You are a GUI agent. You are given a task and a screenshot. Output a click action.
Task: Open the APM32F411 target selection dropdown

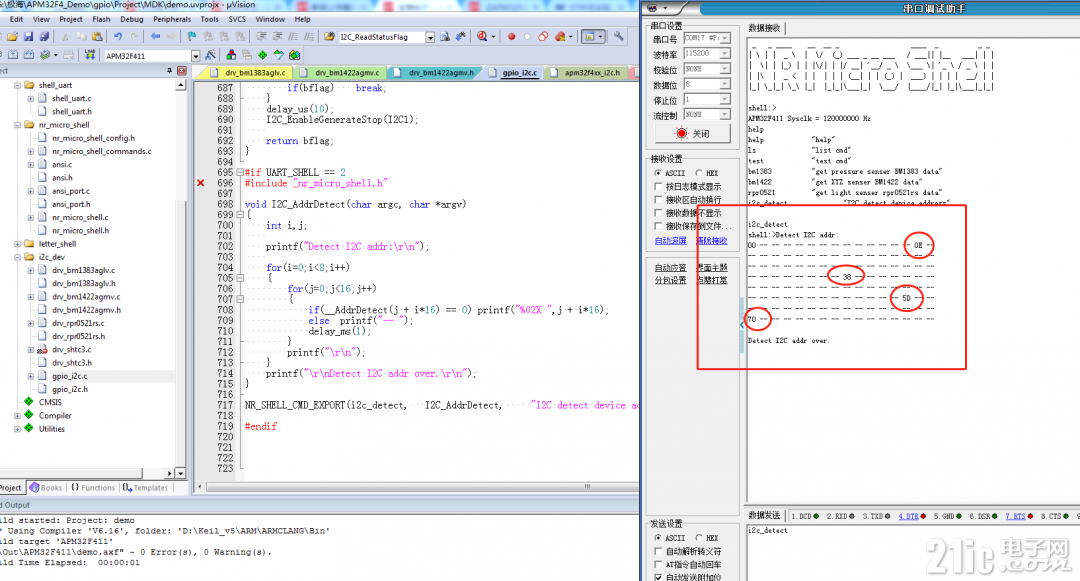(x=196, y=56)
